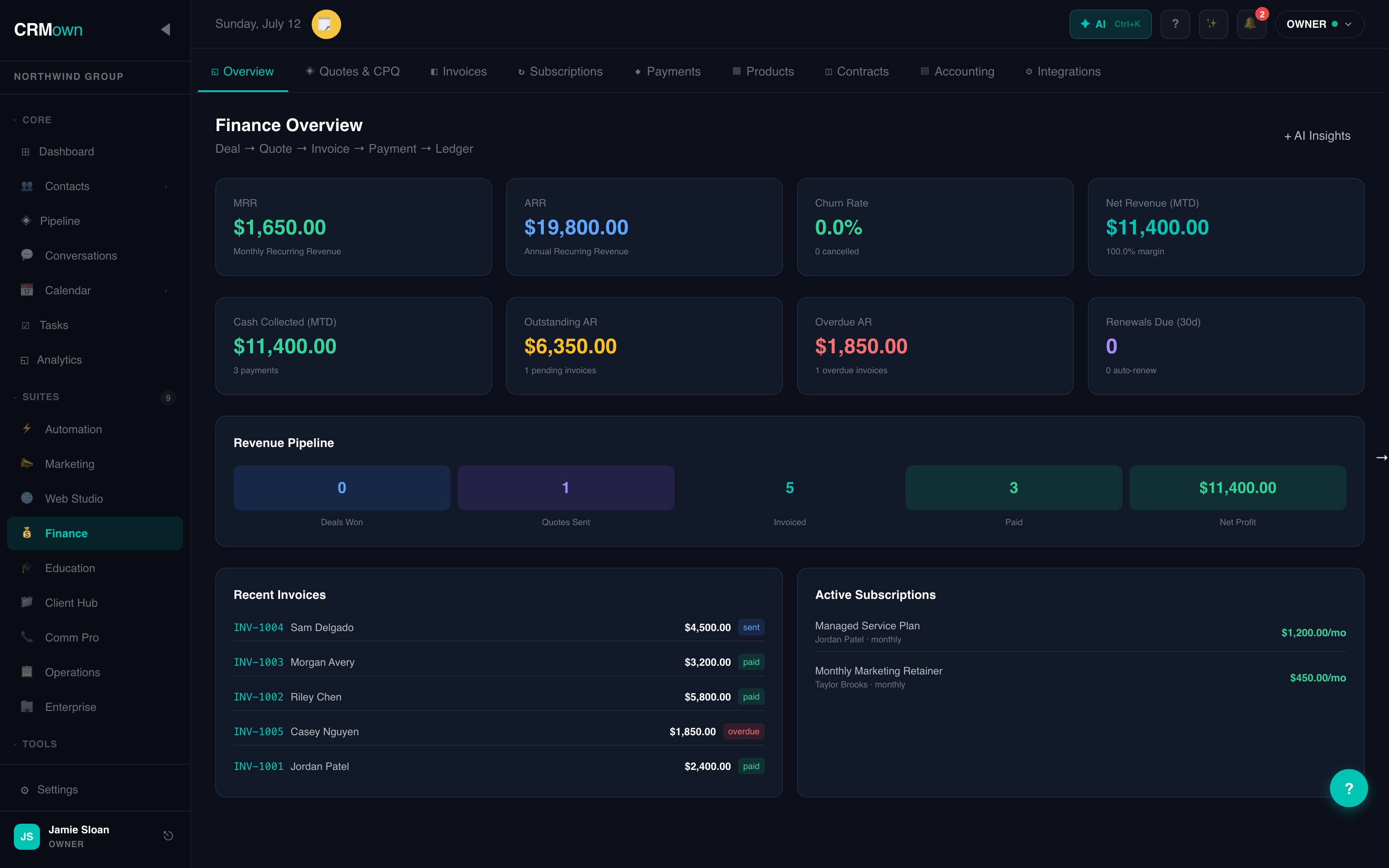
Task: Click the Comm Pro phone icon
Action: pyautogui.click(x=27, y=637)
